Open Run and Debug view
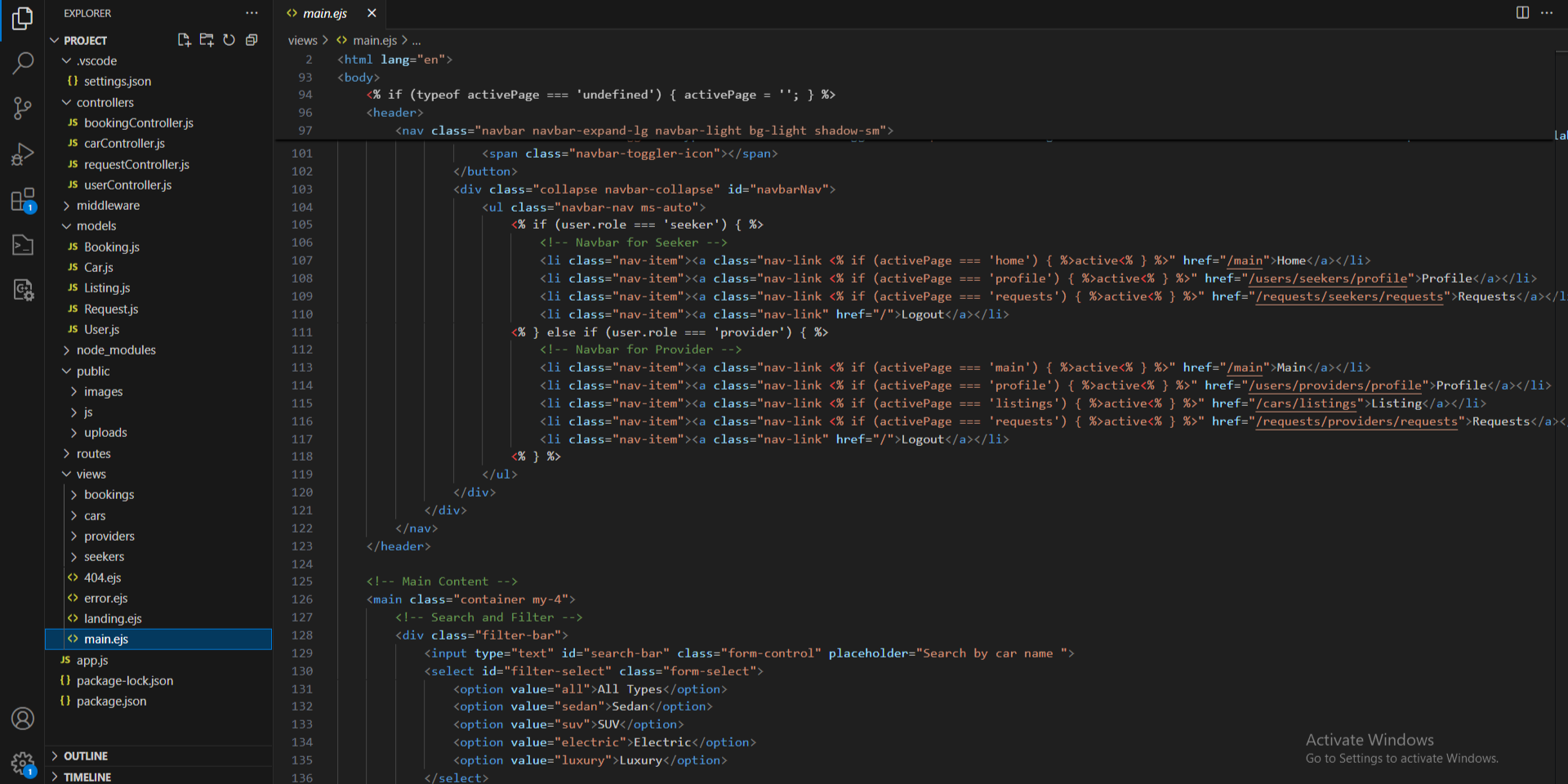Image resolution: width=1568 pixels, height=784 pixels. pyautogui.click(x=23, y=154)
